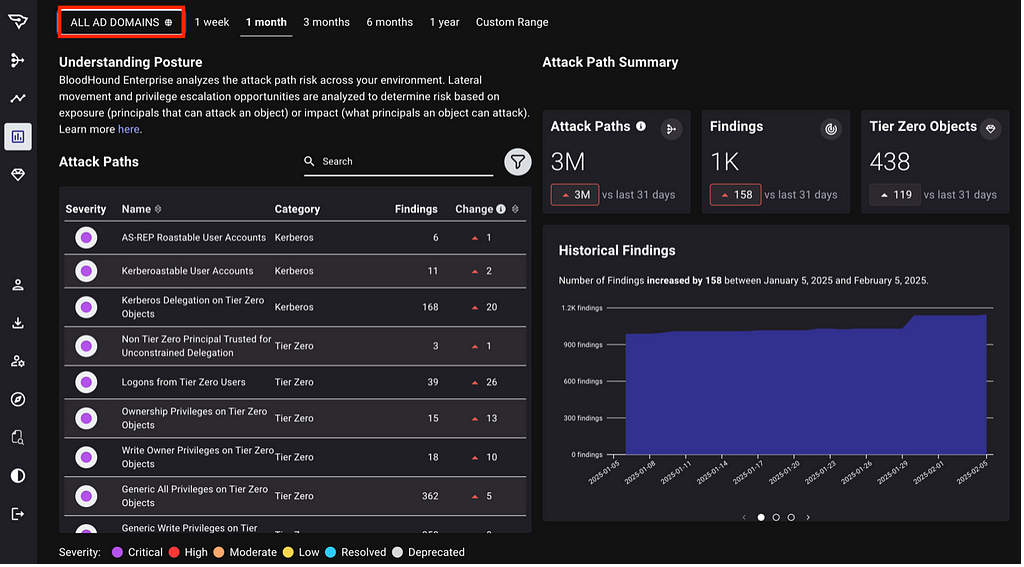This screenshot has height=567, width=1024.
Task: Open the user administration gear sidebar icon
Action: 18,361
